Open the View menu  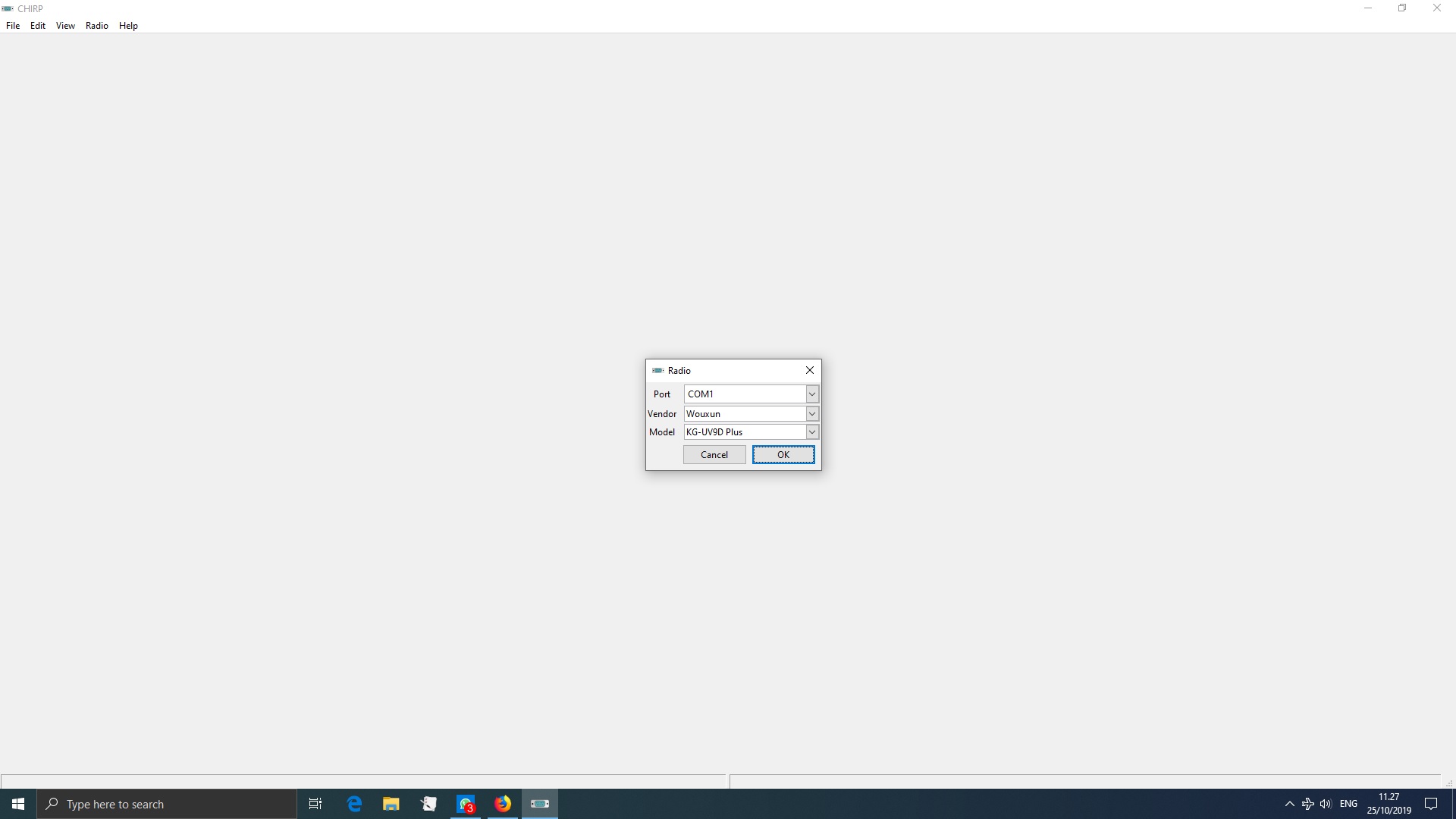(x=65, y=25)
